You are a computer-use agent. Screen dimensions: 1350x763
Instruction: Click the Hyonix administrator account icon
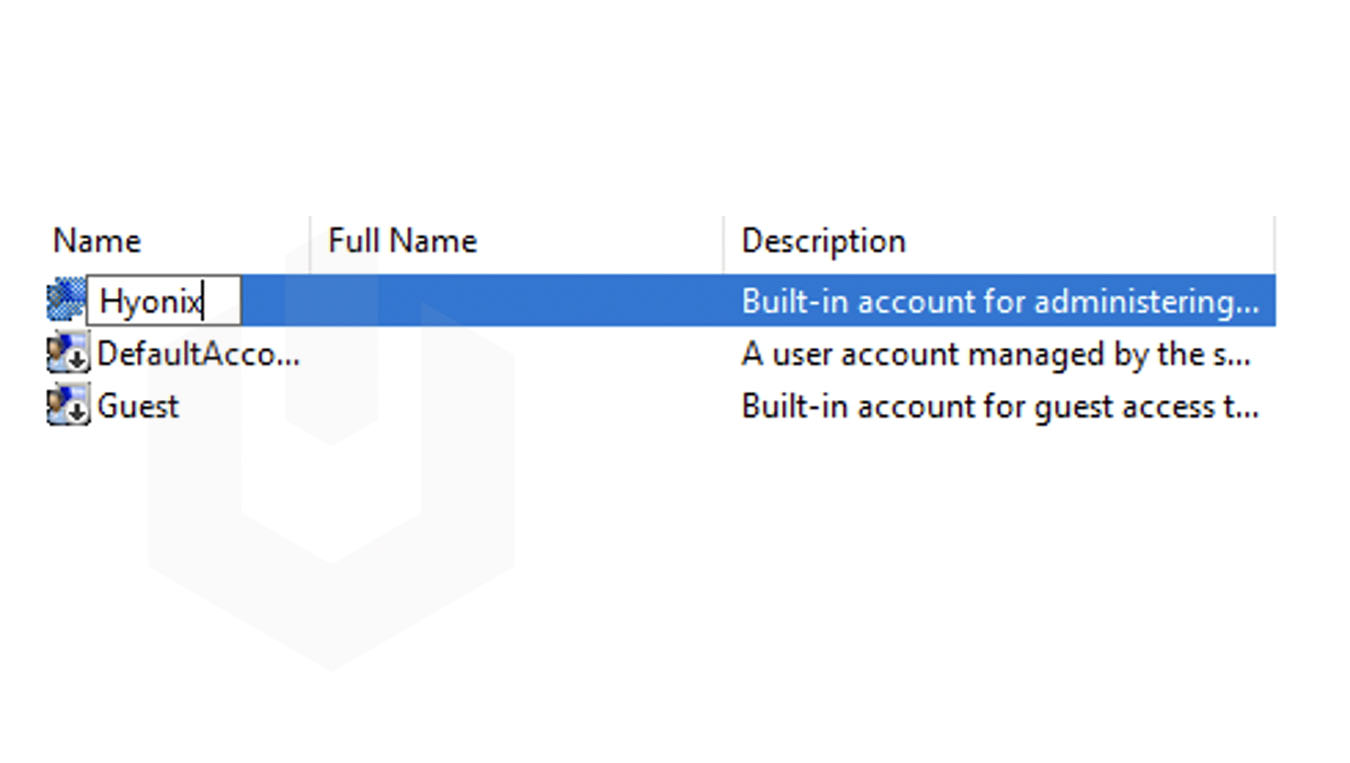click(66, 301)
